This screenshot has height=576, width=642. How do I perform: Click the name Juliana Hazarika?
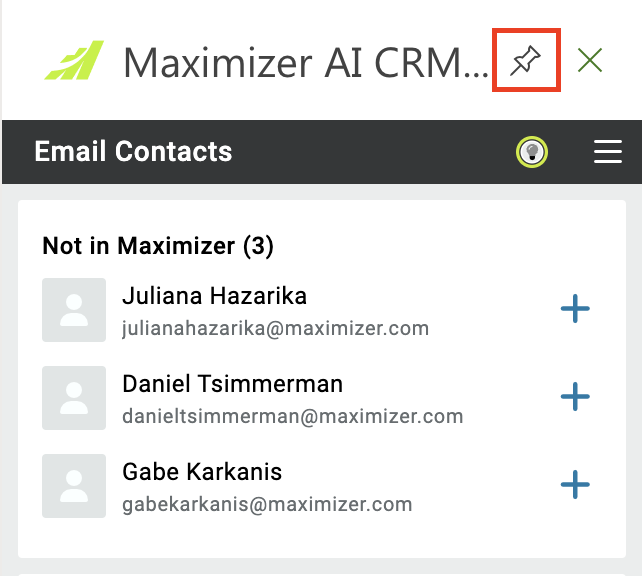coord(215,296)
